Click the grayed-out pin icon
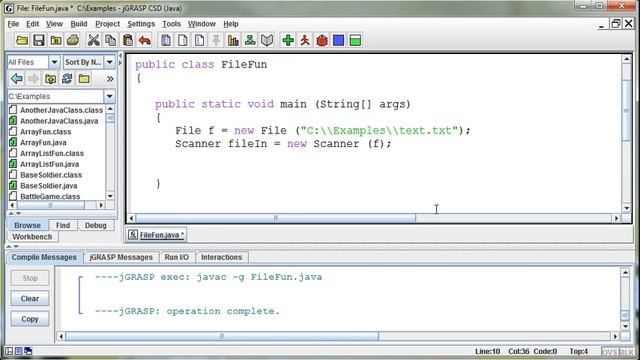 coord(216,40)
